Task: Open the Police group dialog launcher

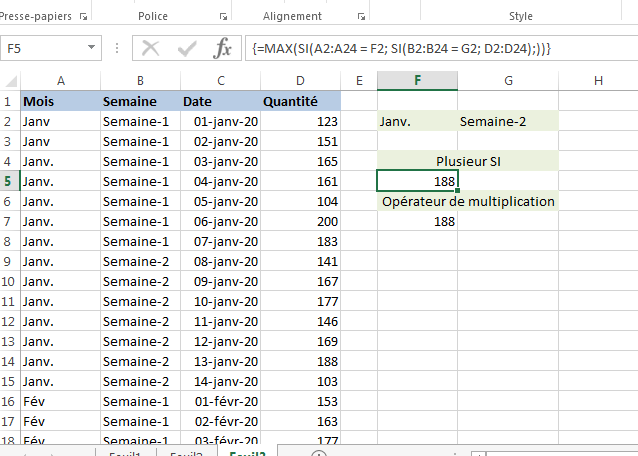Action: (221, 18)
